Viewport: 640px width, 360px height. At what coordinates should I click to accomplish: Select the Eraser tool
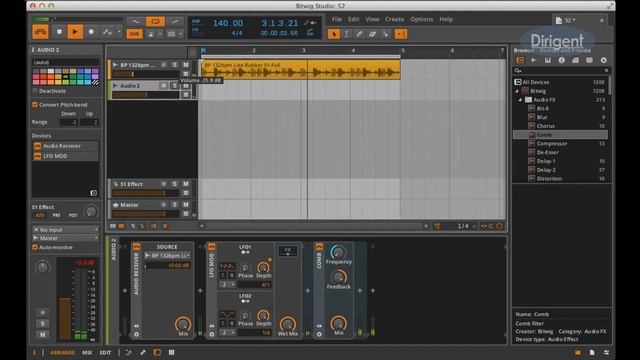coord(372,34)
